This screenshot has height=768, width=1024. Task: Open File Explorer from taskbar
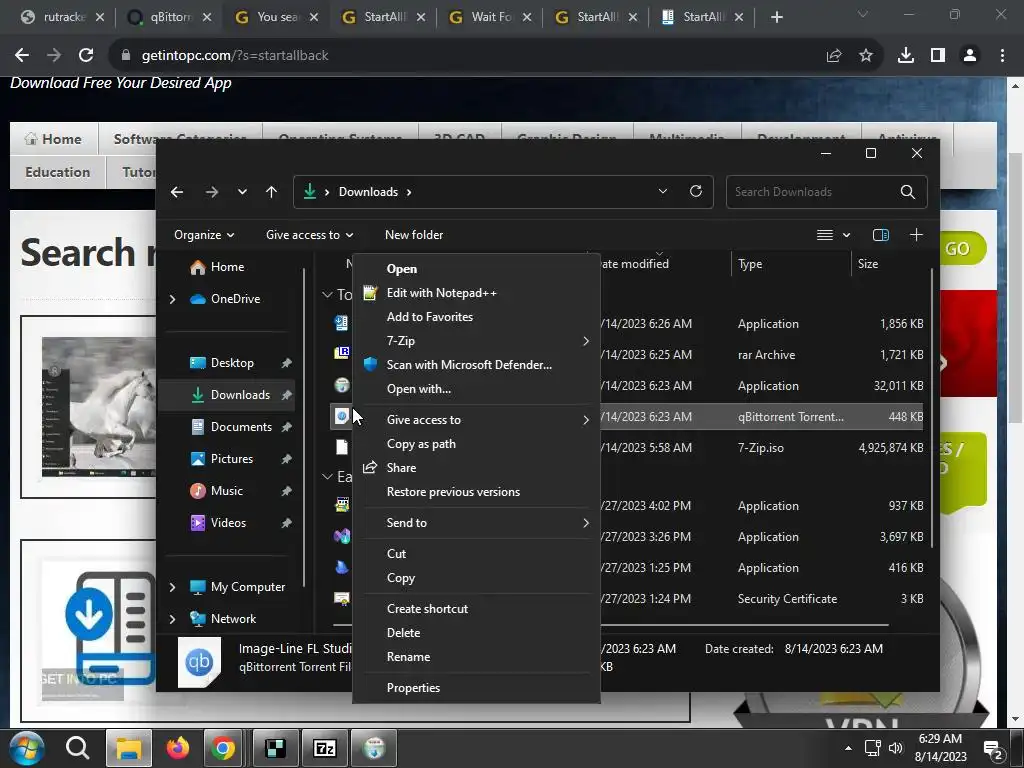pos(129,748)
